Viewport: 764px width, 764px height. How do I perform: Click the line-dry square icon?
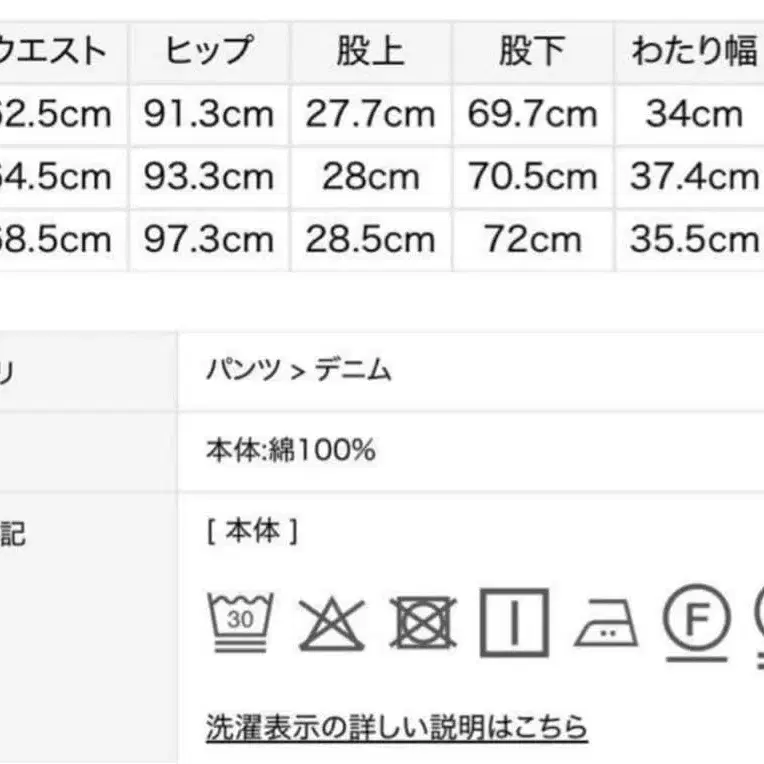(x=514, y=622)
